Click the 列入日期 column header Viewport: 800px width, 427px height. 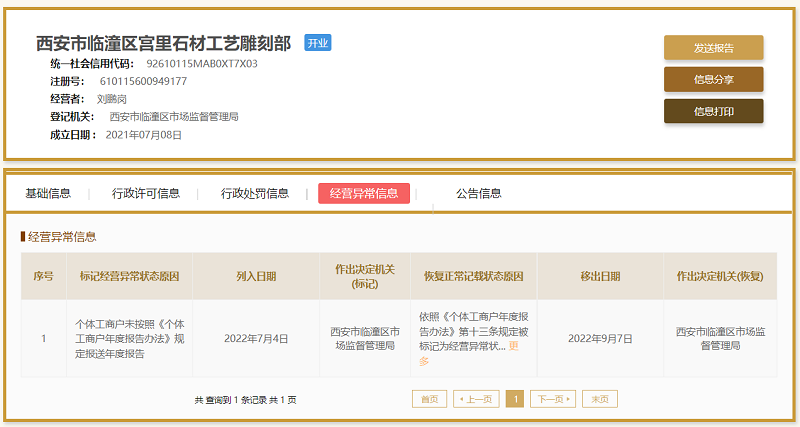click(256, 275)
